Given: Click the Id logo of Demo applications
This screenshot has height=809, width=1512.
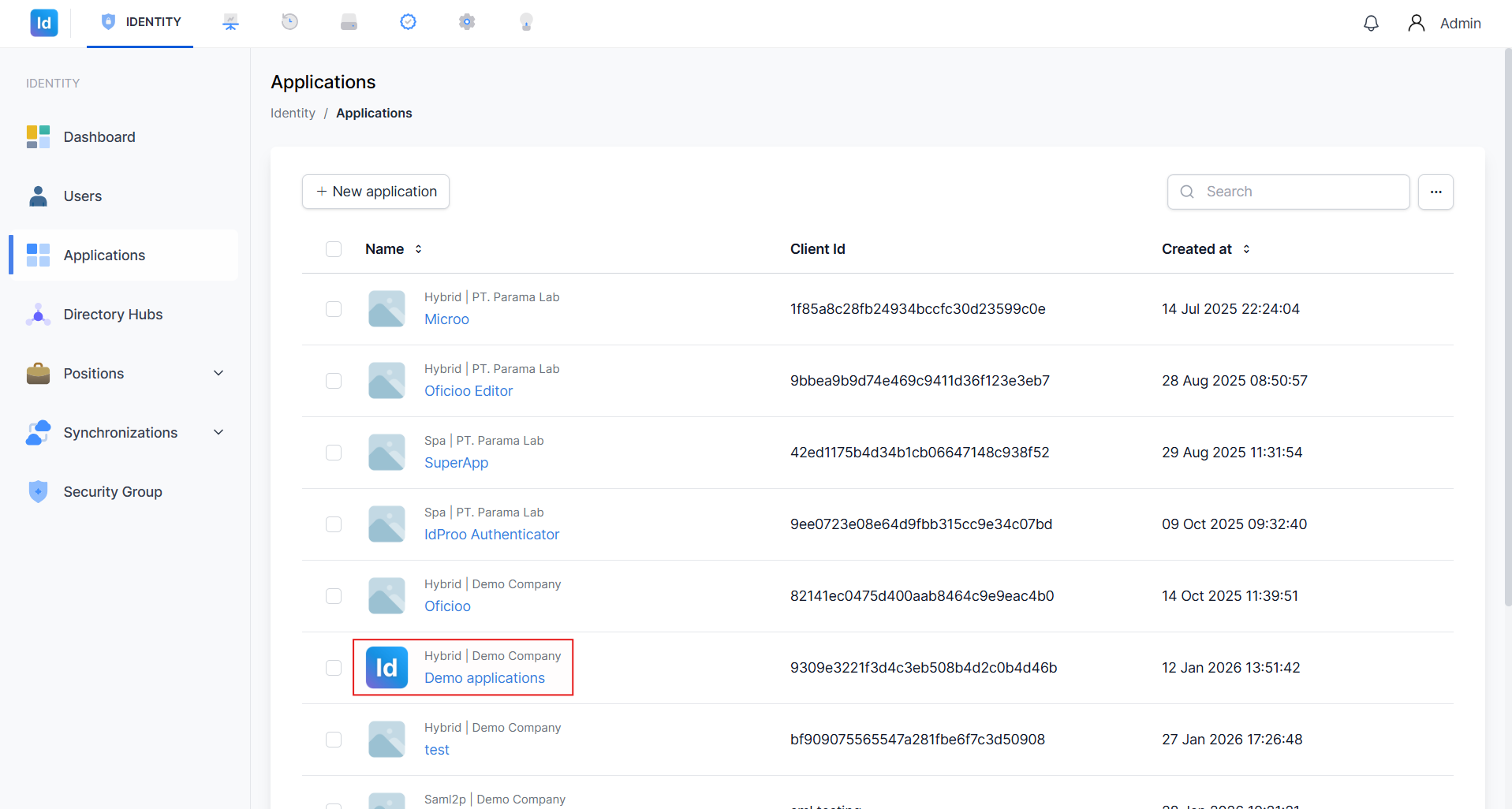Looking at the screenshot, I should pos(386,668).
